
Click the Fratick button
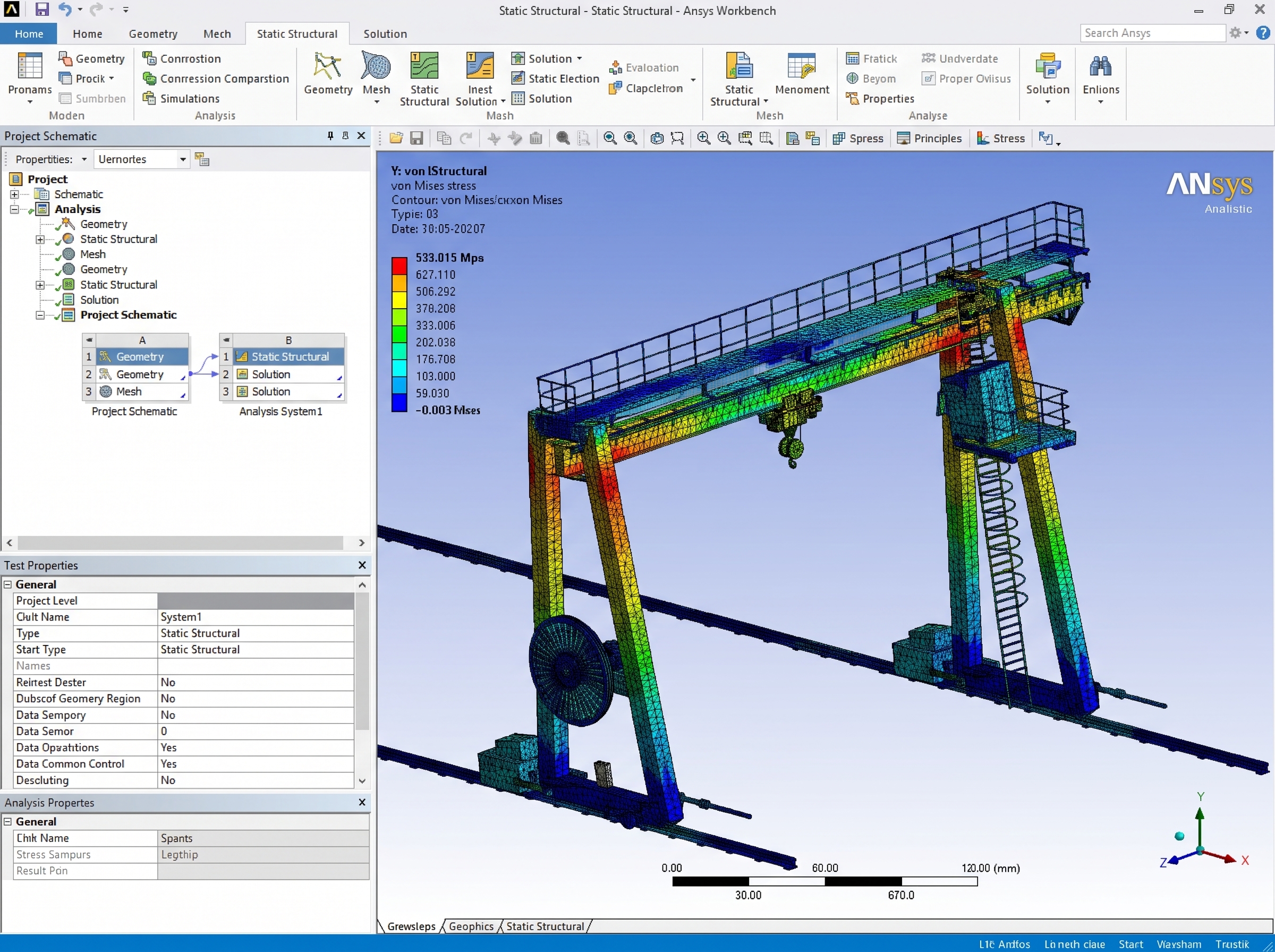[871, 58]
